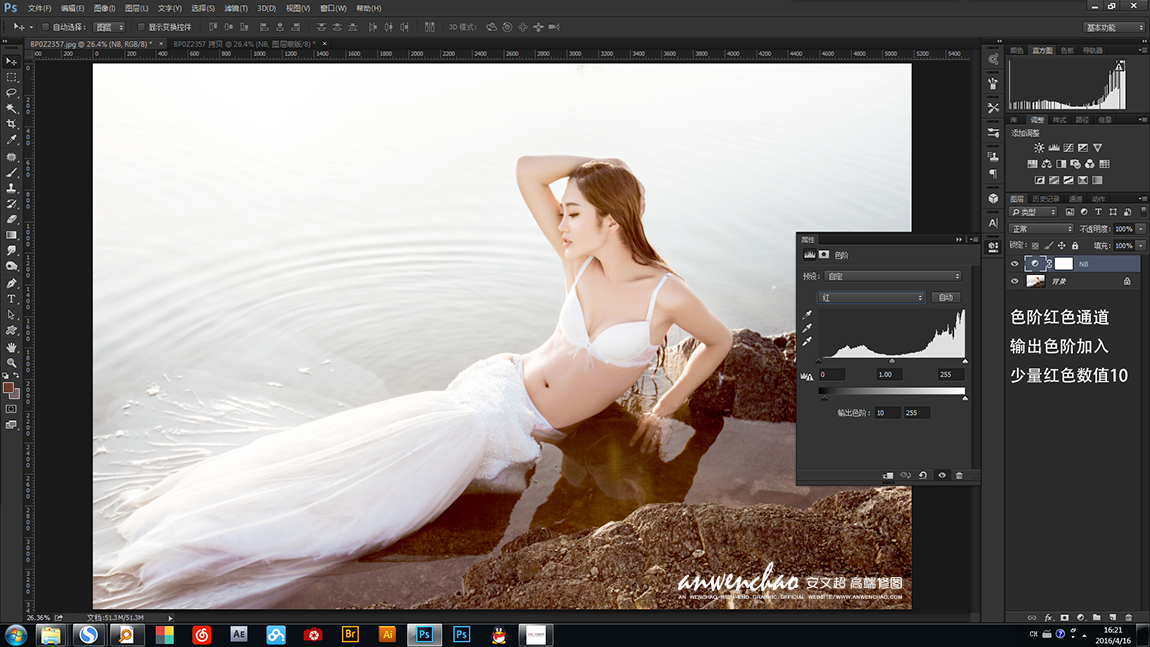Open the 3D panel cube icon
The height and width of the screenshot is (647, 1150).
pos(993,198)
